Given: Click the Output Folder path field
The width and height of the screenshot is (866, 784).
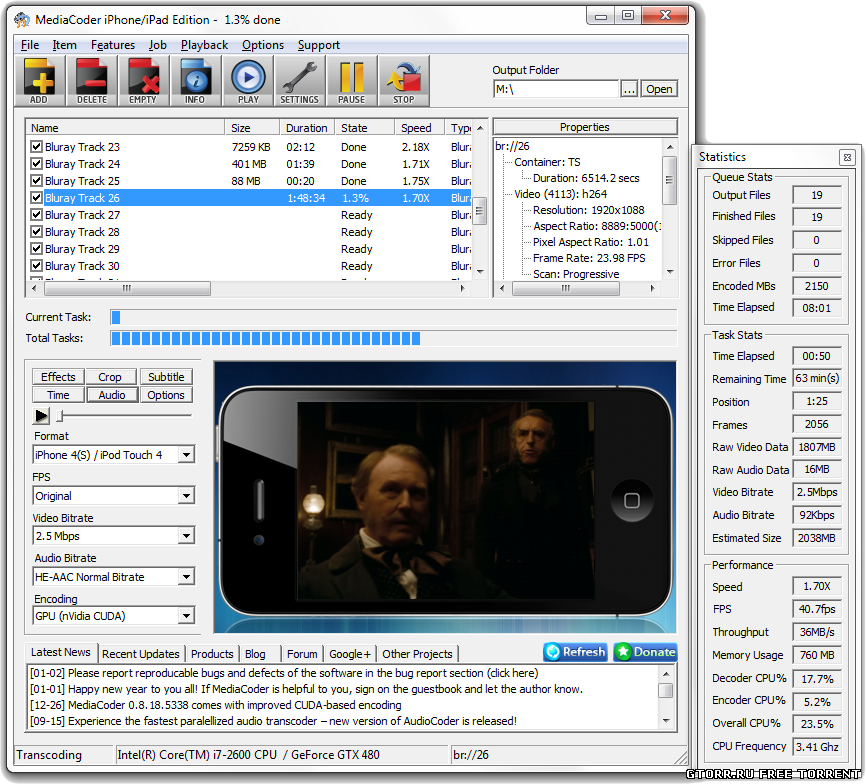Looking at the screenshot, I should (556, 89).
